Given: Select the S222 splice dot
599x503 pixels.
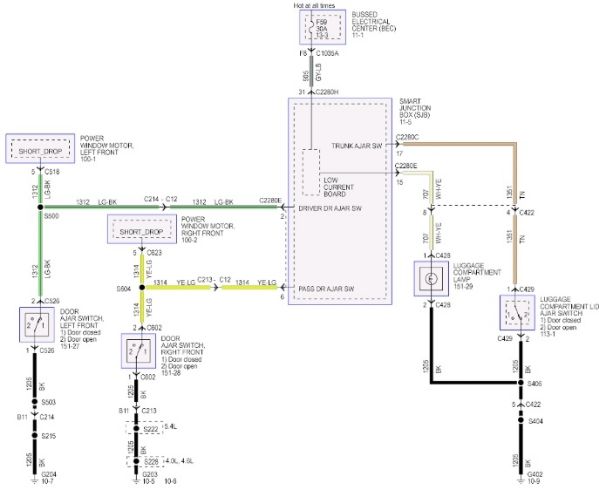Looking at the screenshot, I should (136, 429).
